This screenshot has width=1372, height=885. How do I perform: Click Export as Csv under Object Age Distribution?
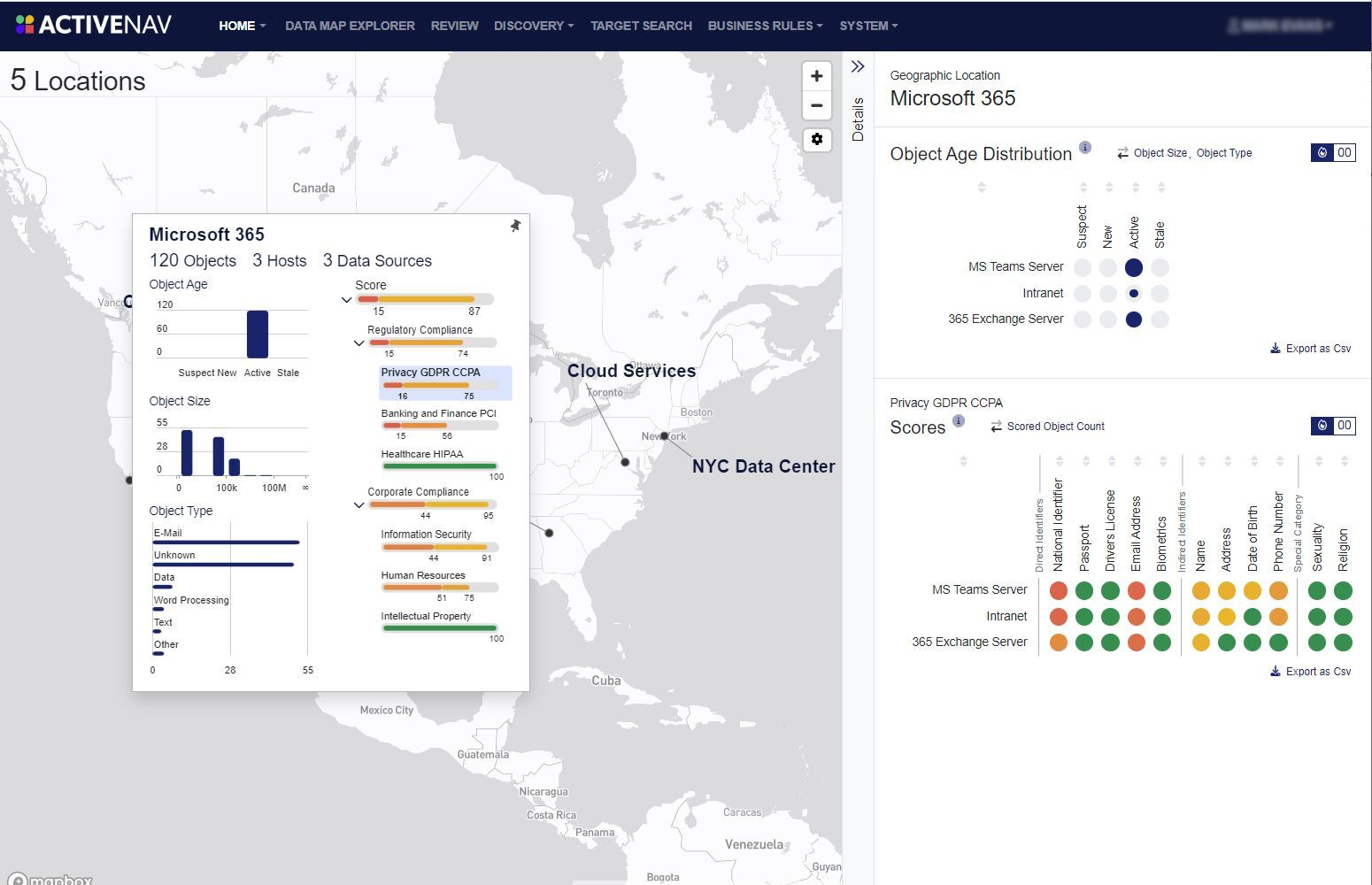(x=1311, y=348)
